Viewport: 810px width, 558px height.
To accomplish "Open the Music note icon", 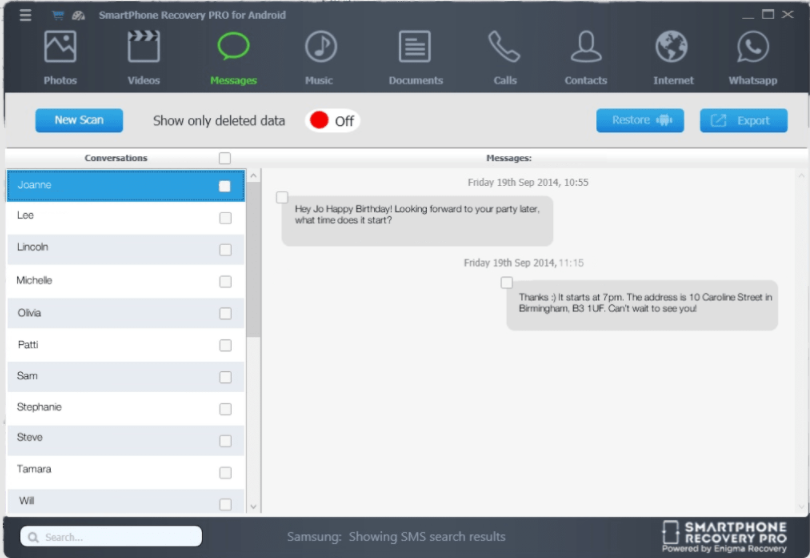I will pos(321,46).
